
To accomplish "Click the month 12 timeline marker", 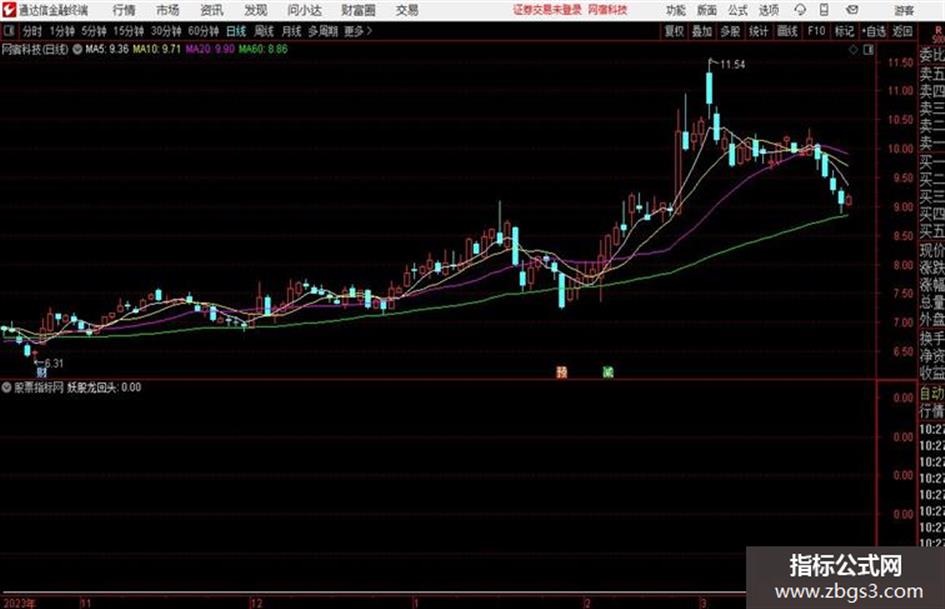I will [256, 603].
